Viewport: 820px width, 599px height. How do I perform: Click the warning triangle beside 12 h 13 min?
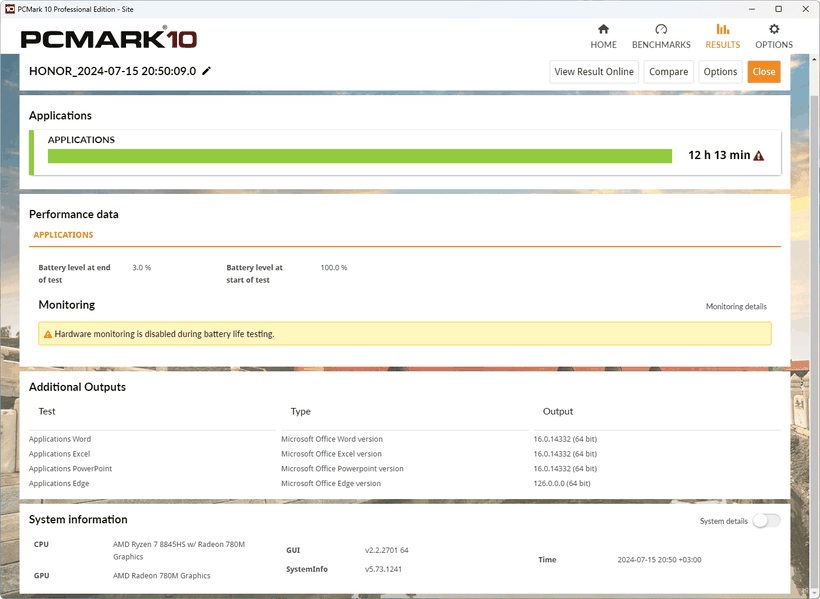pyautogui.click(x=759, y=155)
